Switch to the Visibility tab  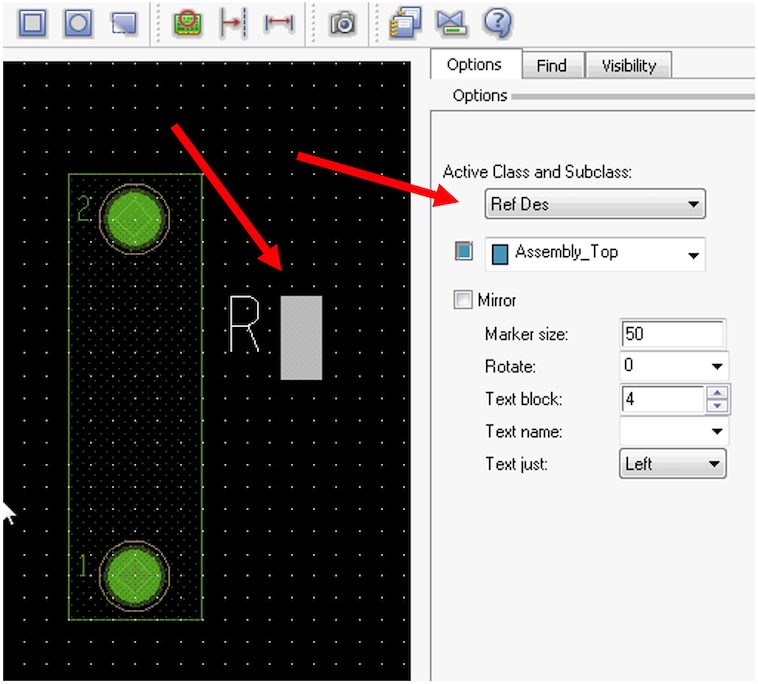pyautogui.click(x=628, y=66)
